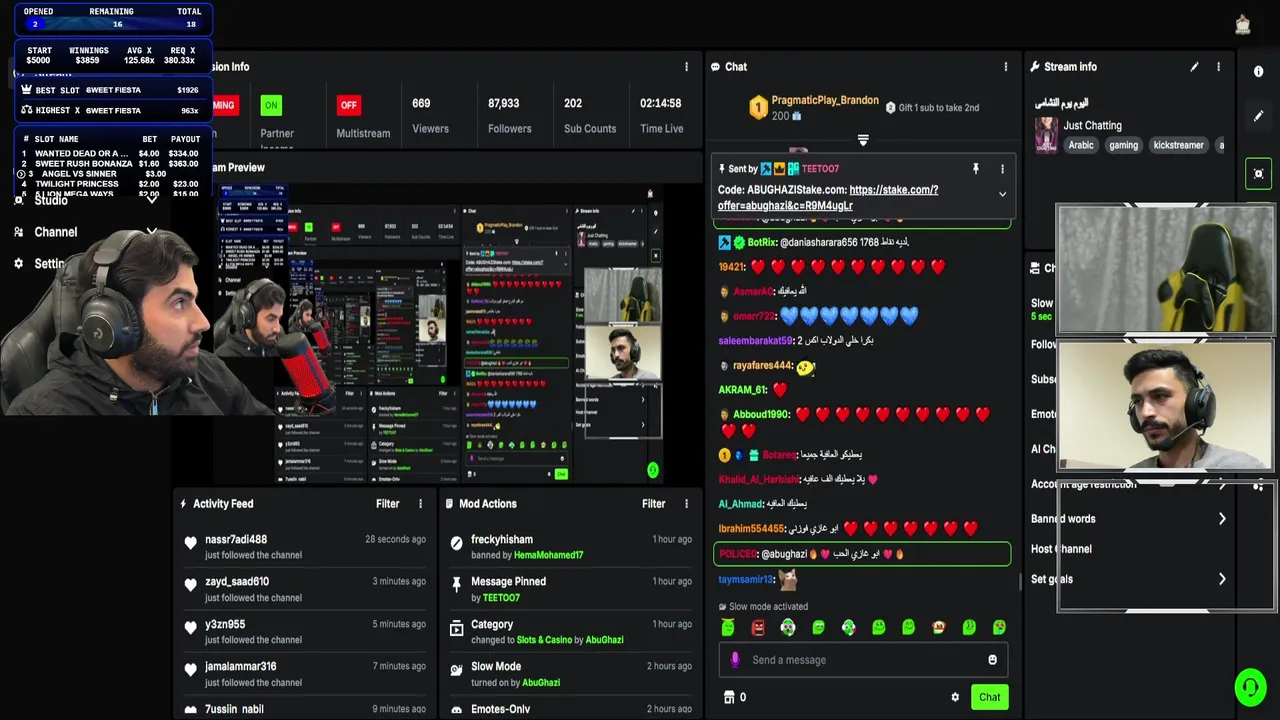The image size is (1280, 720).
Task: Open Banned words chevron arrow
Action: pos(1222,519)
